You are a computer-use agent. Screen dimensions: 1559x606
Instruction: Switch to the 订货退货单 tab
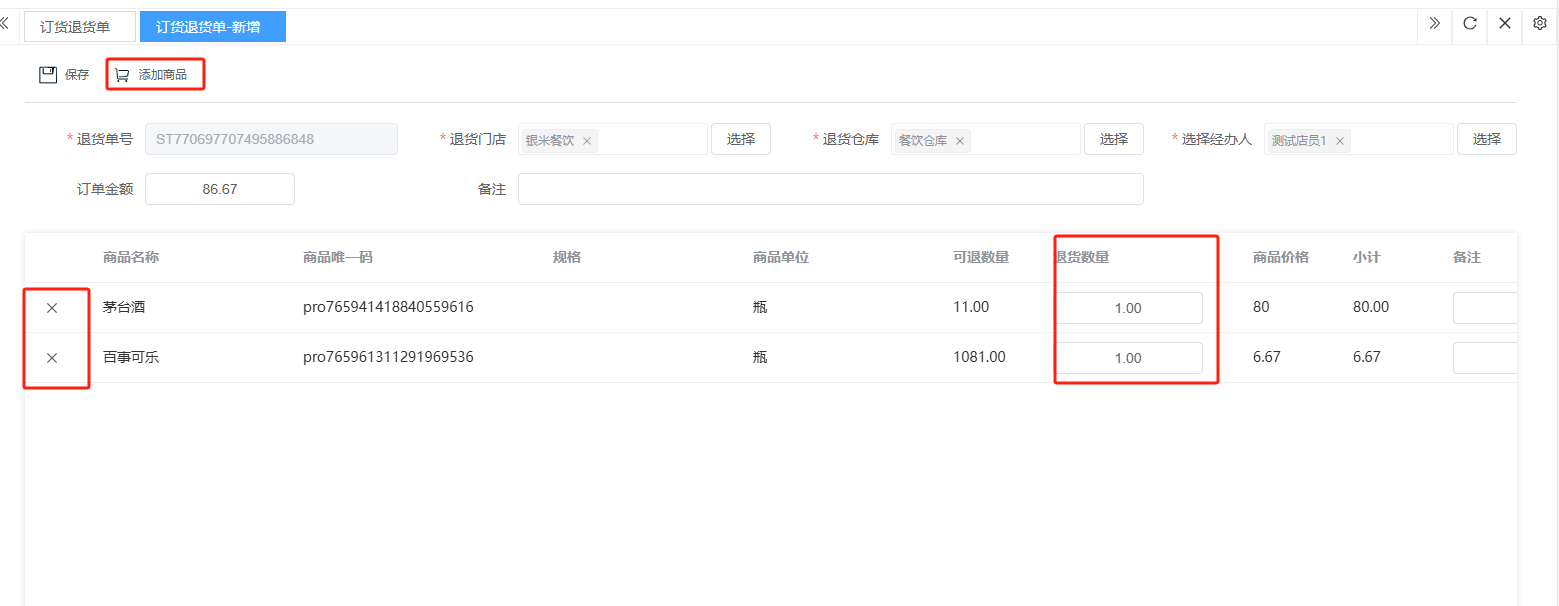coord(76,27)
